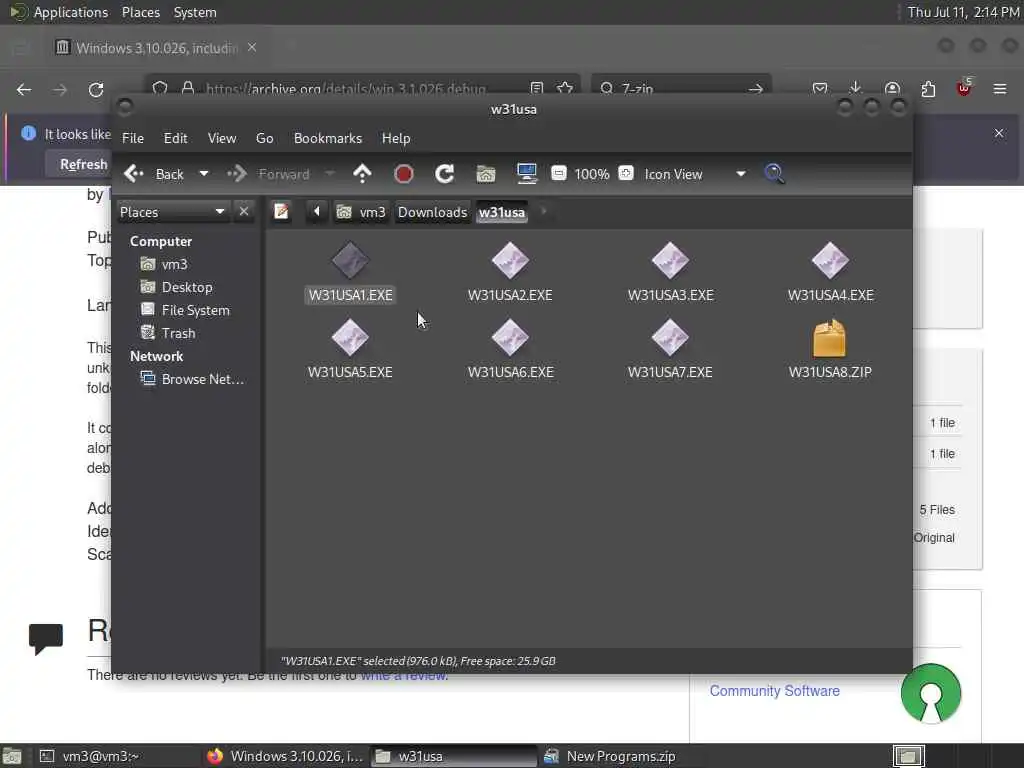The image size is (1024, 768).
Task: Open the Community Software link
Action: pyautogui.click(x=775, y=691)
